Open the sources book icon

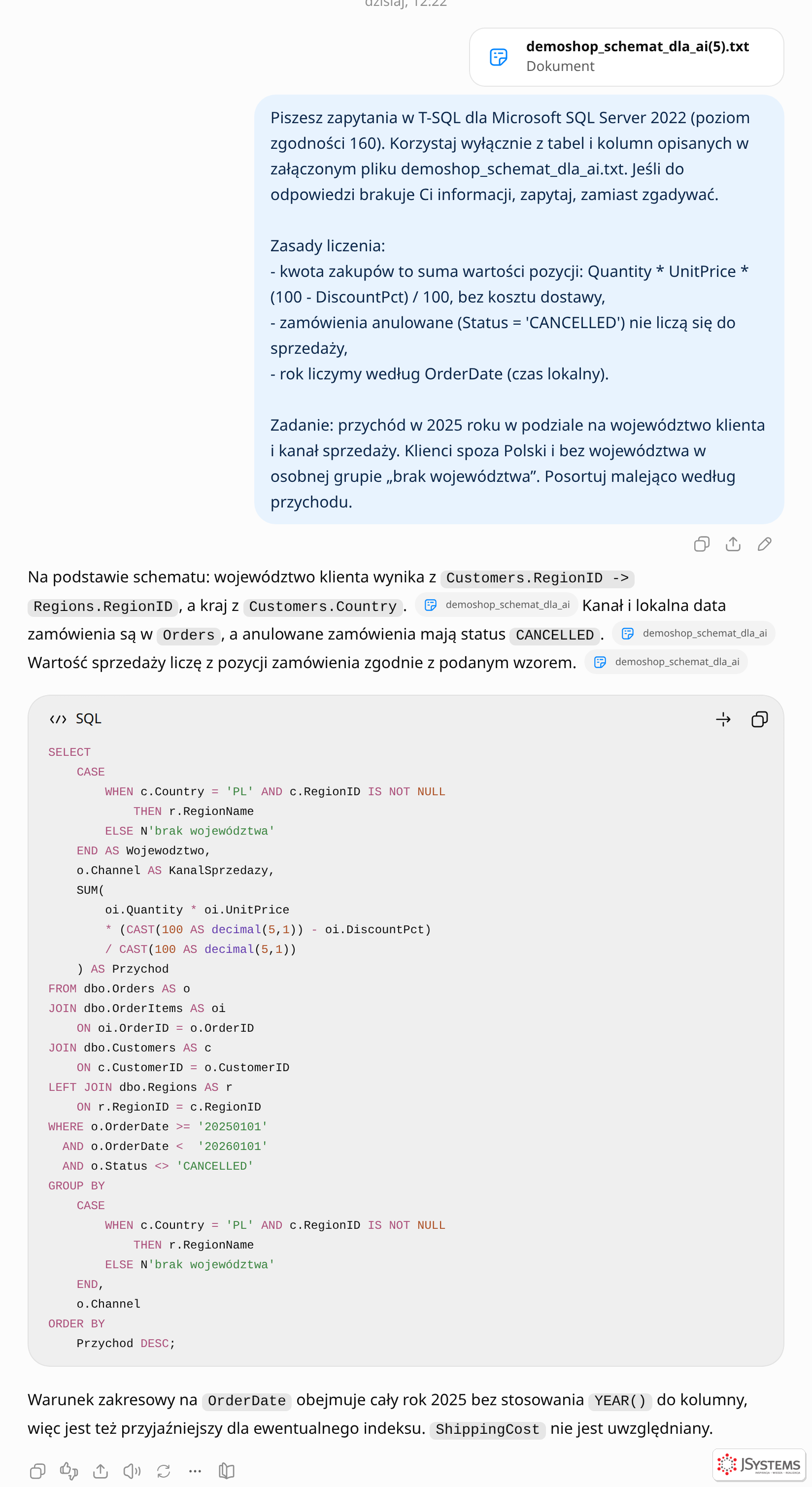pyautogui.click(x=227, y=1471)
